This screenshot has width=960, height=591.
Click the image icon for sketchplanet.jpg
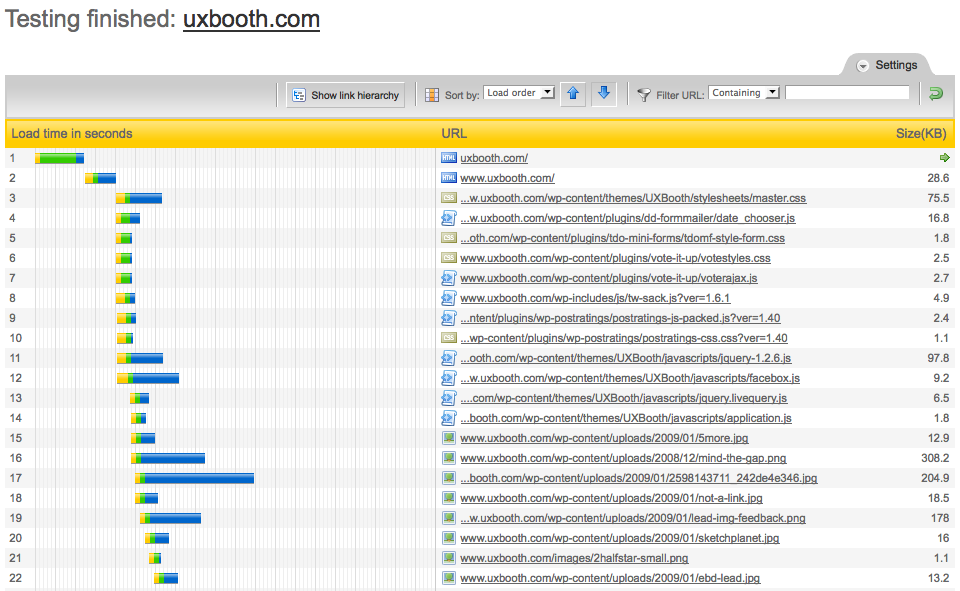pyautogui.click(x=449, y=538)
